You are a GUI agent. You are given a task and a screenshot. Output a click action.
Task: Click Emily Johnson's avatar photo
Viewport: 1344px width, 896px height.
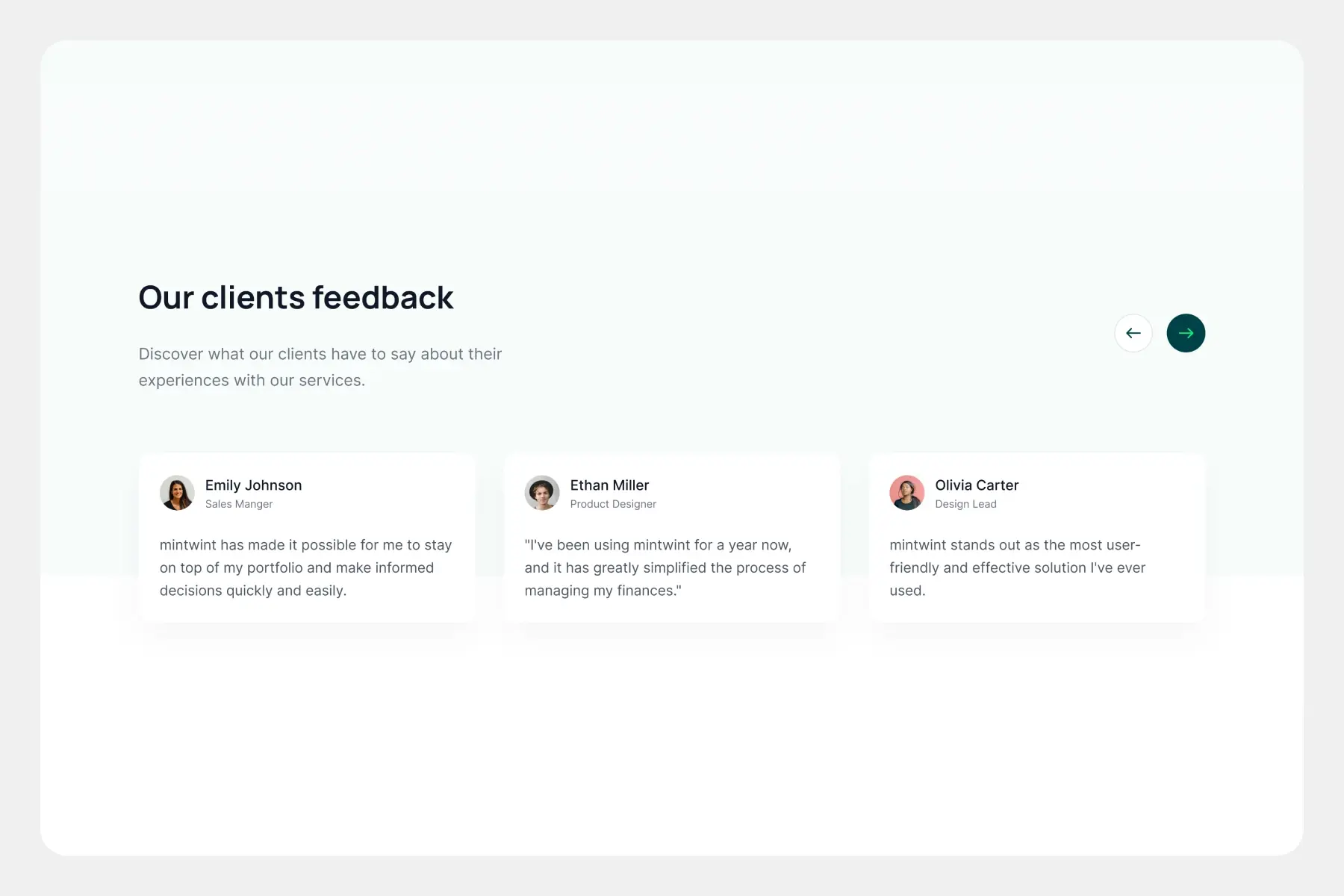tap(177, 493)
